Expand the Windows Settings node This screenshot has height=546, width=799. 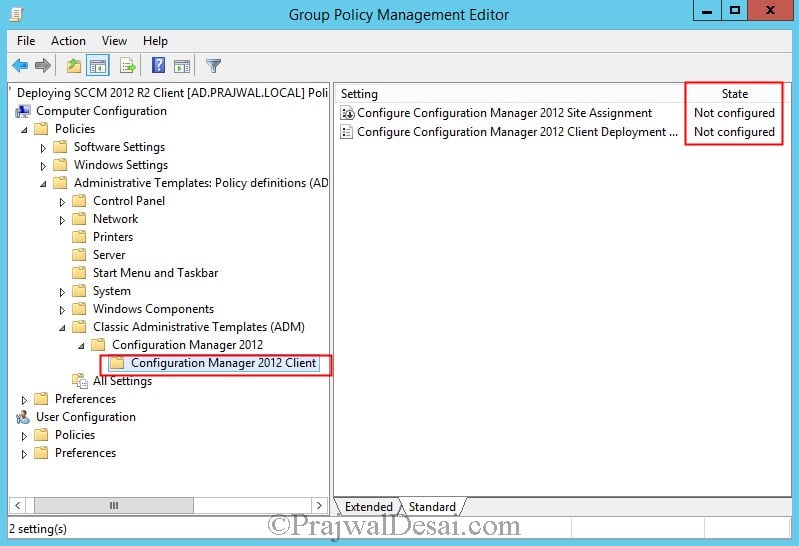[x=43, y=166]
